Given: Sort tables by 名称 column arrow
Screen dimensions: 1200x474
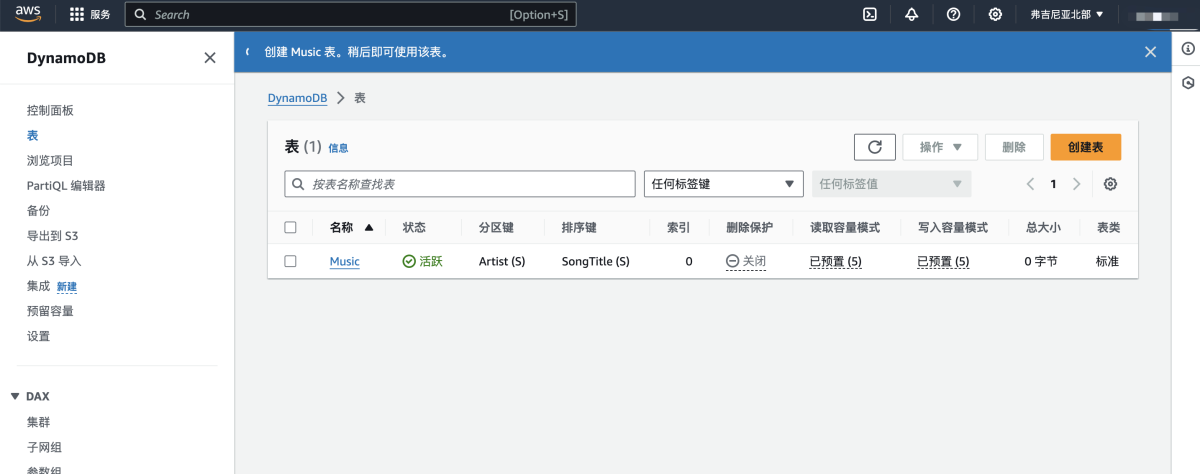Looking at the screenshot, I should coord(369,228).
